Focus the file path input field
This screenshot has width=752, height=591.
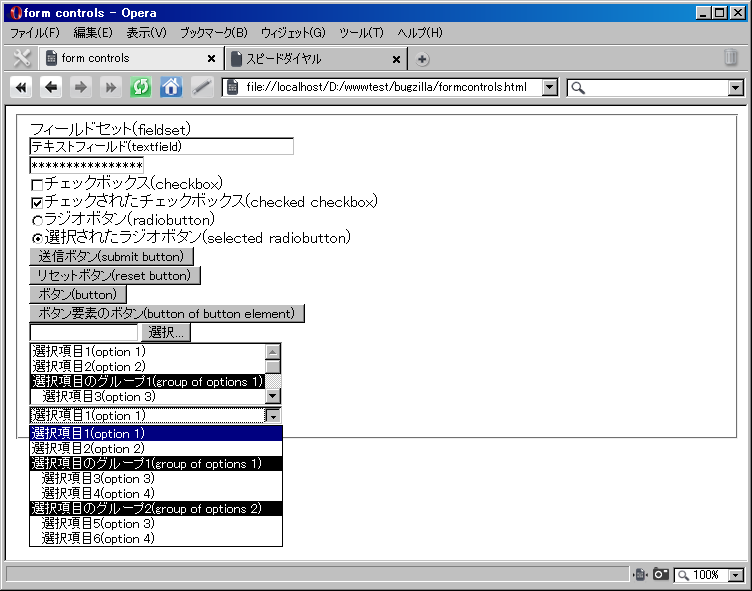pos(83,332)
